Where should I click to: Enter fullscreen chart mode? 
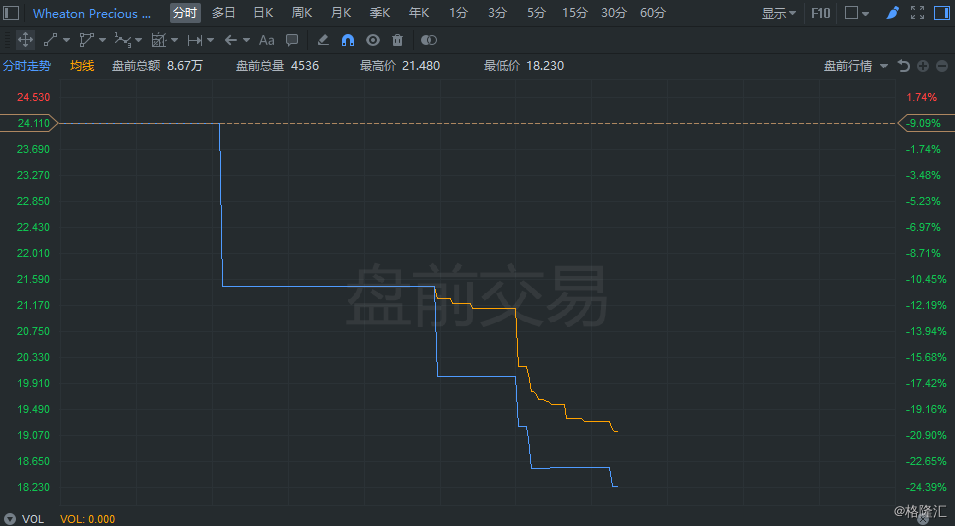[x=918, y=13]
